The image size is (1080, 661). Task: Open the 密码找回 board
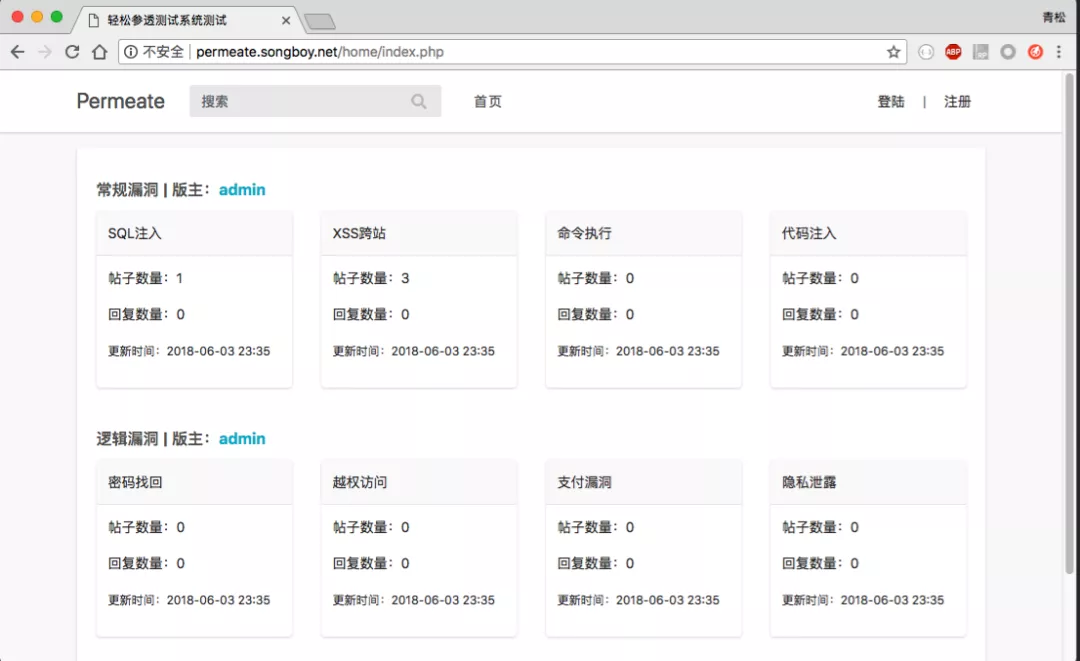tap(135, 482)
